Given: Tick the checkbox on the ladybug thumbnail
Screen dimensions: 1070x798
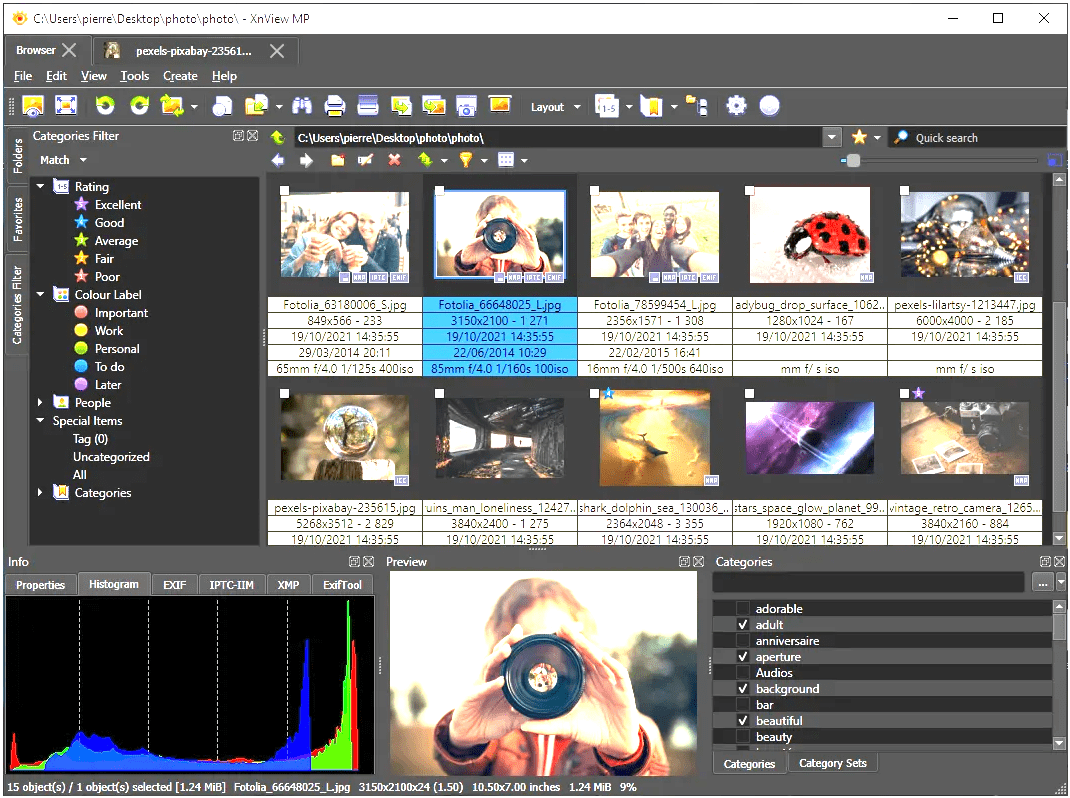Looking at the screenshot, I should [x=749, y=191].
